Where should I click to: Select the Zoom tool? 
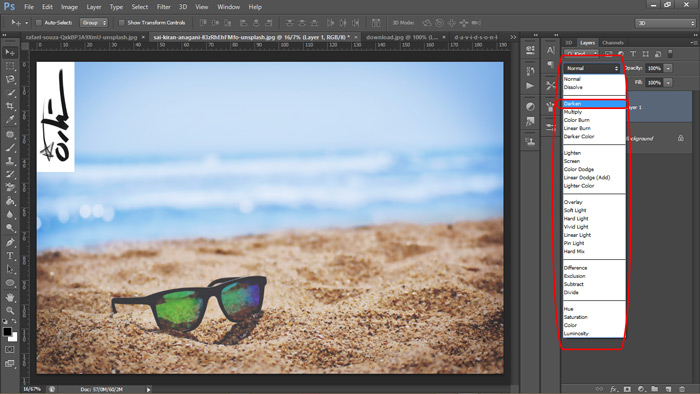(10, 310)
